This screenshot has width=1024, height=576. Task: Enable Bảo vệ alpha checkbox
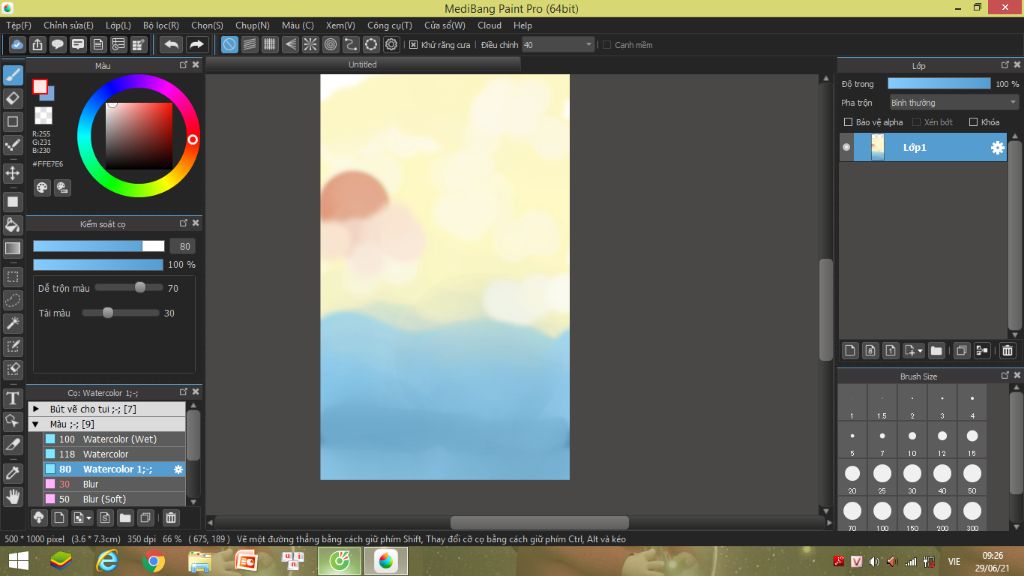pos(848,122)
